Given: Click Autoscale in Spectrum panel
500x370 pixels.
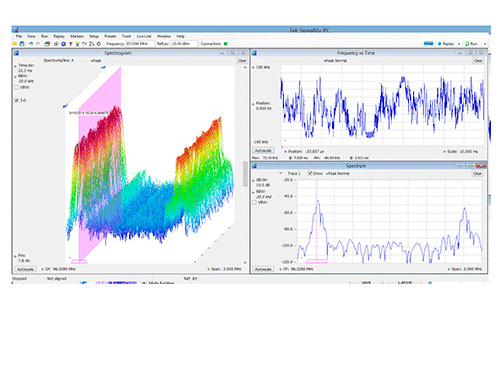Looking at the screenshot, I should pyautogui.click(x=263, y=269).
